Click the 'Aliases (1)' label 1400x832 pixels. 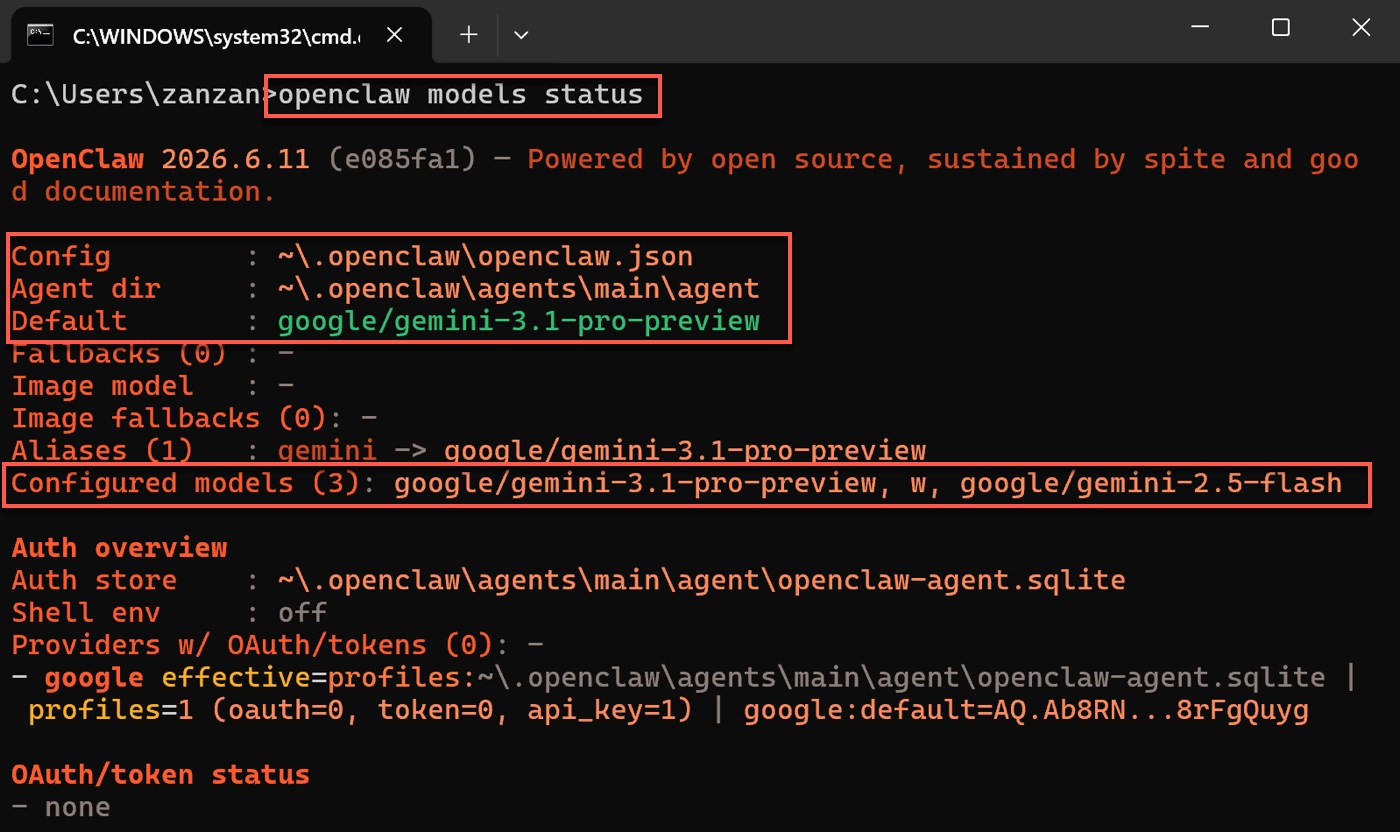click(102, 451)
